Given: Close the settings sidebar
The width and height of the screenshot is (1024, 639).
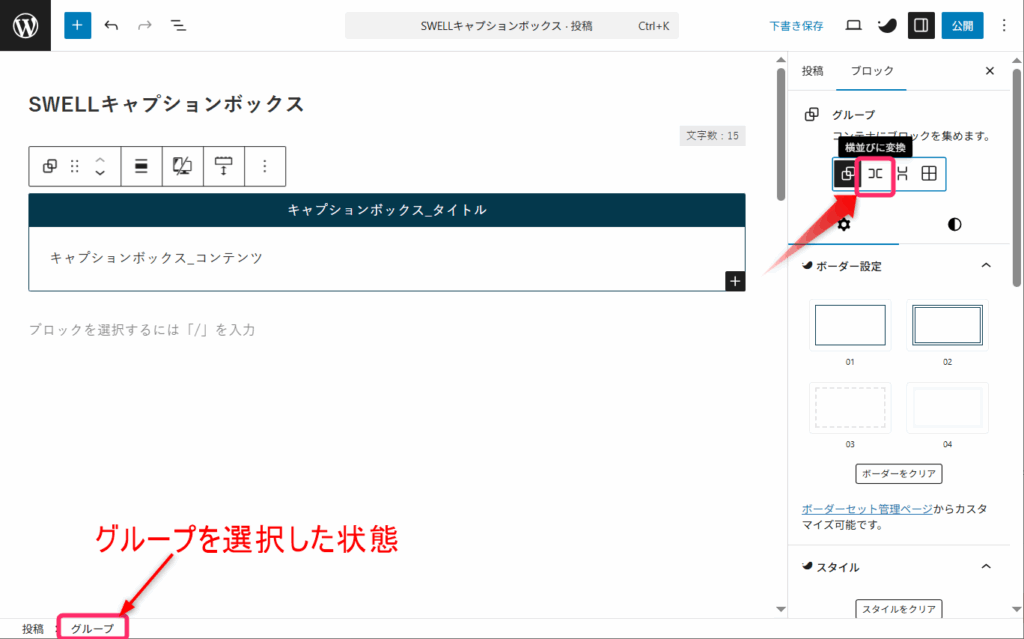Looking at the screenshot, I should [989, 71].
